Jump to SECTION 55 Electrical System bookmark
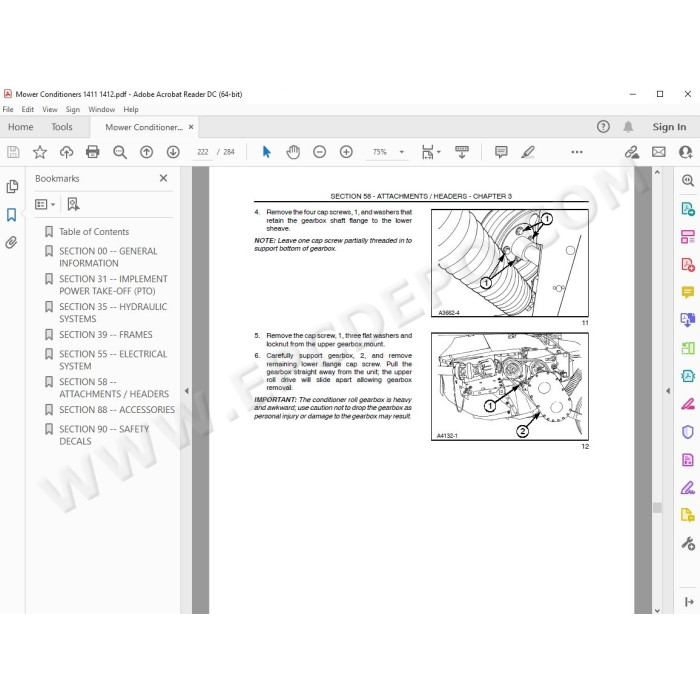Image resolution: width=700 pixels, height=700 pixels. click(x=113, y=360)
